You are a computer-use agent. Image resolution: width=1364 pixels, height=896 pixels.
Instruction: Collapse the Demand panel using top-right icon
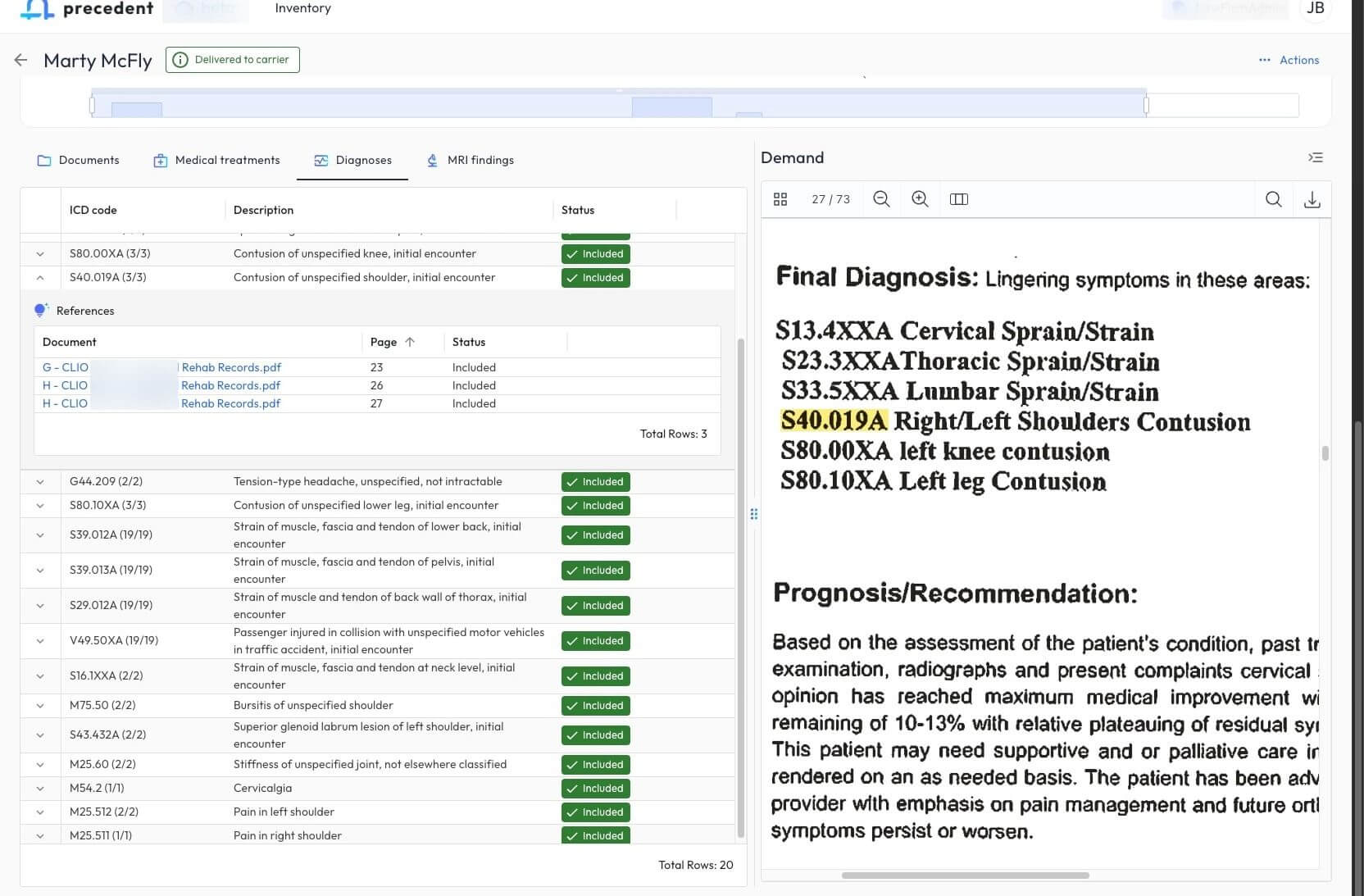(1316, 157)
